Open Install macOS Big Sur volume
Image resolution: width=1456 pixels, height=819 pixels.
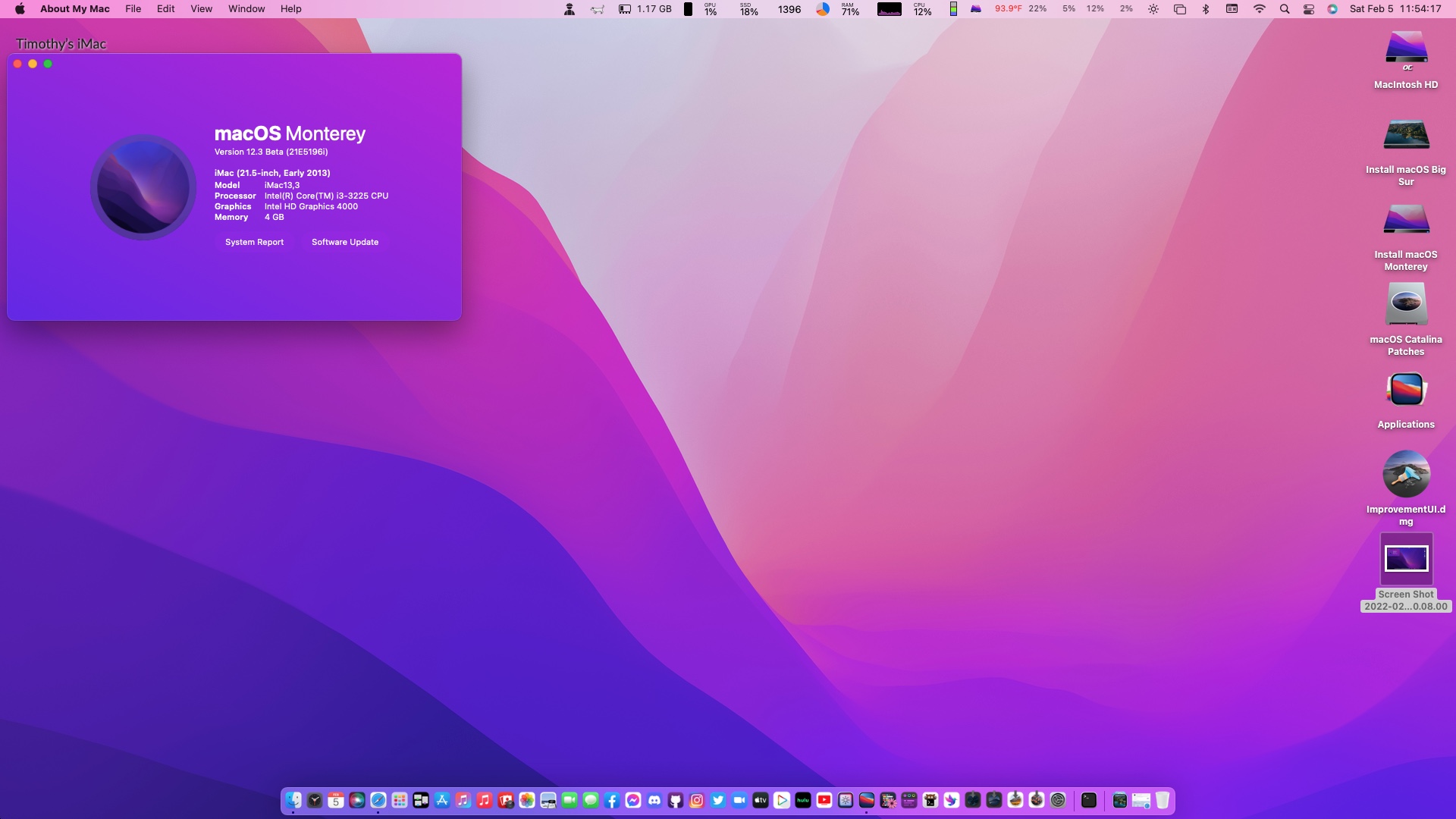[x=1406, y=135]
